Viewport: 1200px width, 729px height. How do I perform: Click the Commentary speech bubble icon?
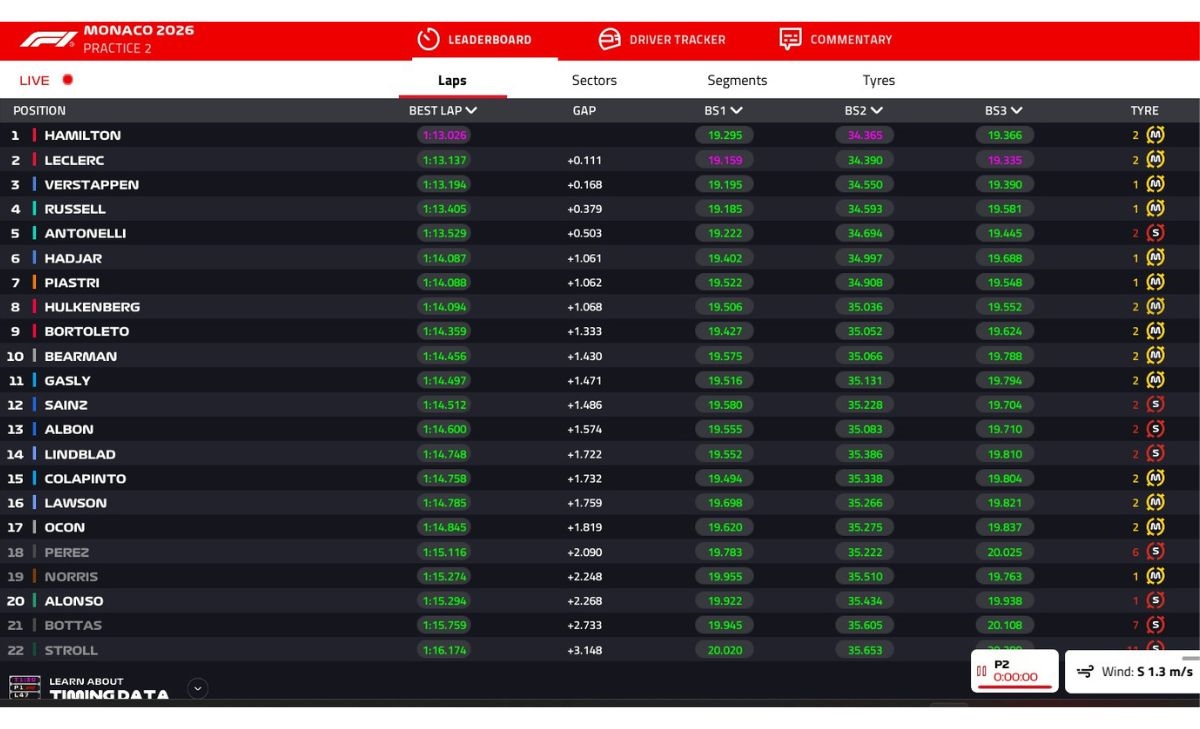(x=790, y=39)
